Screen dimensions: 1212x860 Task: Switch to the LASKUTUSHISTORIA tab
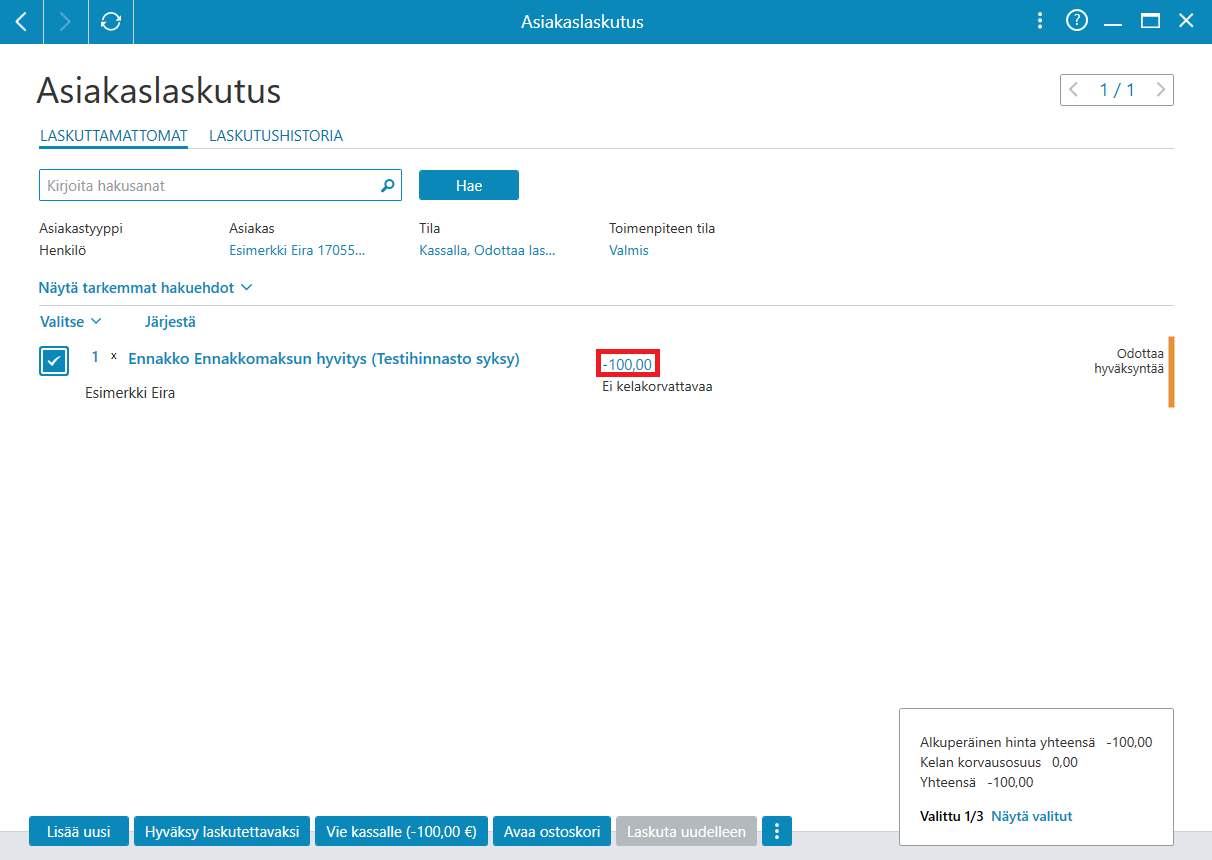276,136
